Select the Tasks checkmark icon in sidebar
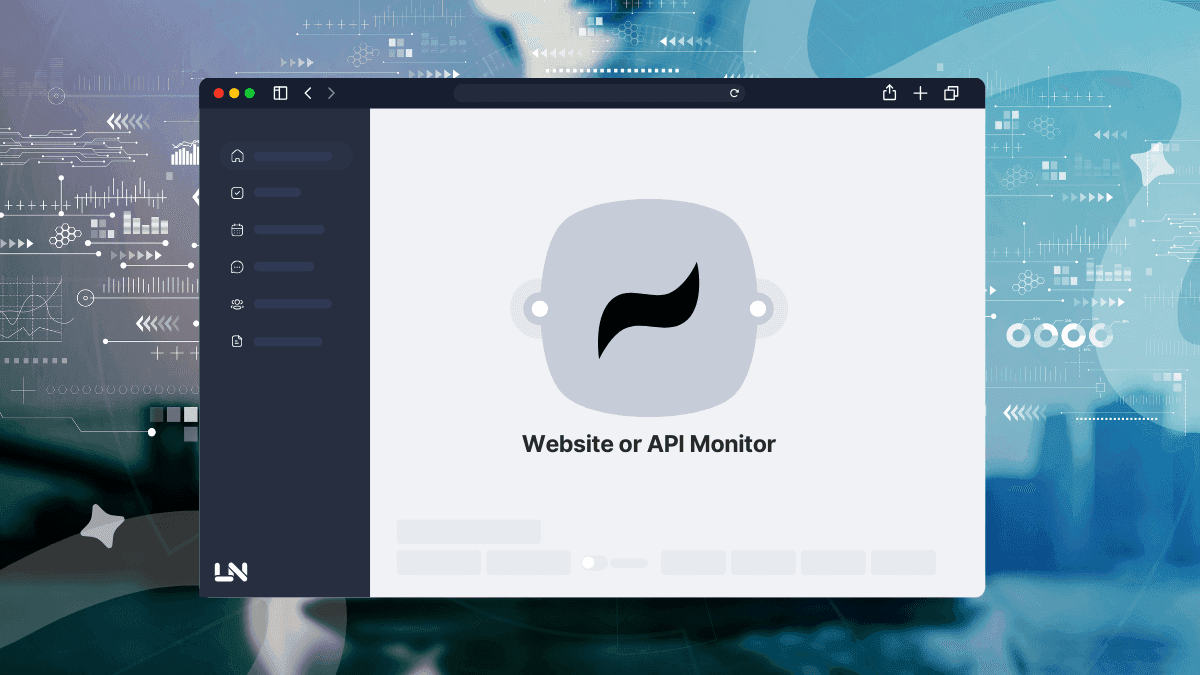Viewport: 1200px width, 675px height. point(236,192)
